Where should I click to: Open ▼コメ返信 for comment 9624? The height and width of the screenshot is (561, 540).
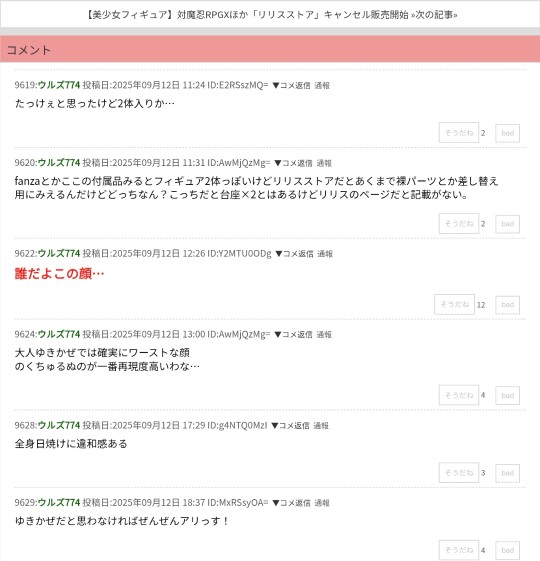[293, 334]
